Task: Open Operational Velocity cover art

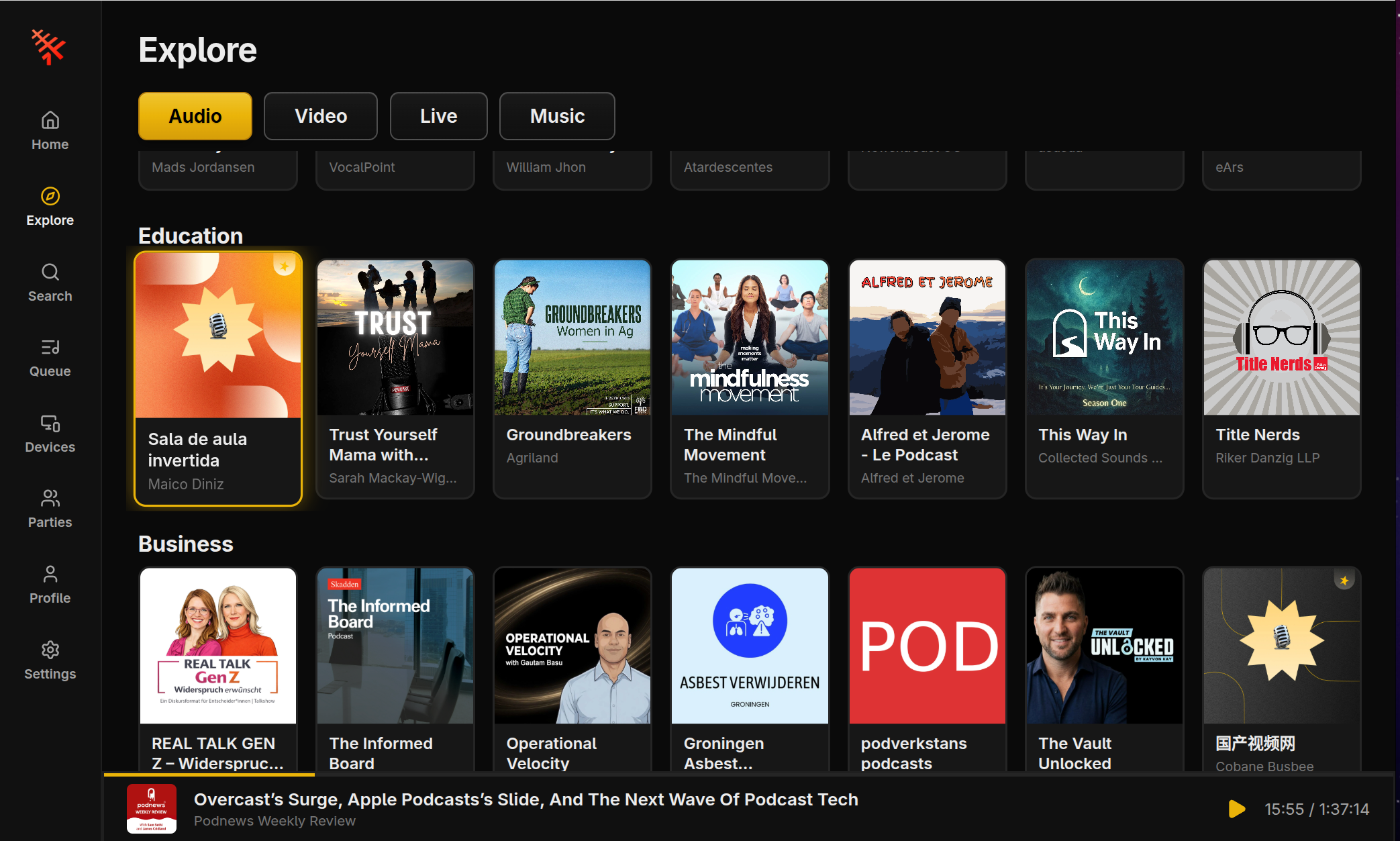Action: pyautogui.click(x=572, y=646)
